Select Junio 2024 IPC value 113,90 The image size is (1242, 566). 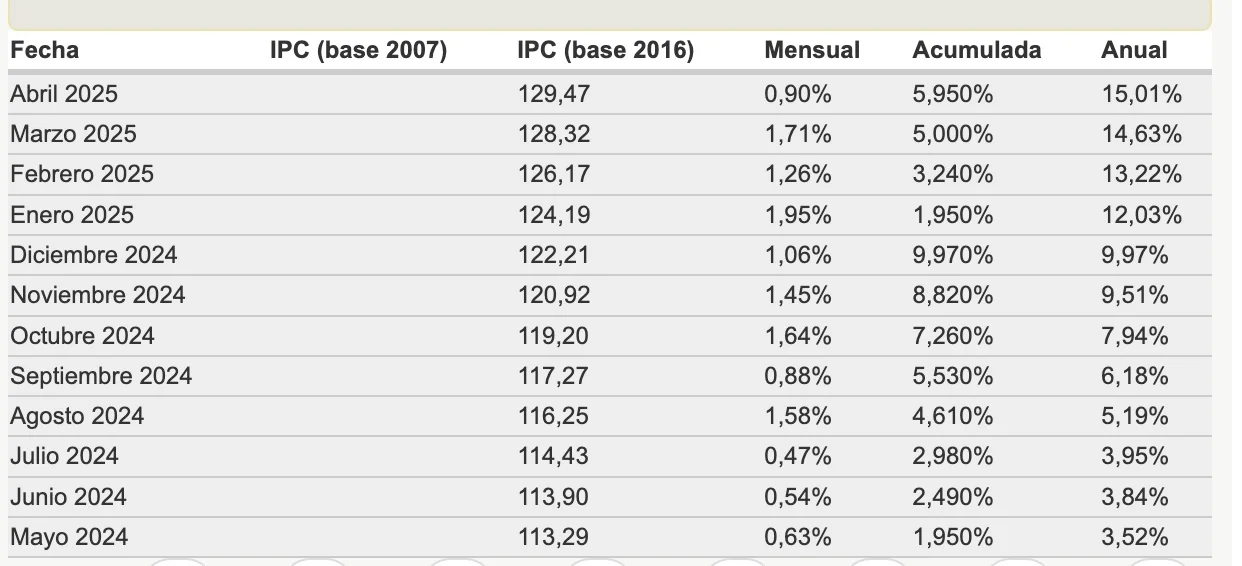554,497
